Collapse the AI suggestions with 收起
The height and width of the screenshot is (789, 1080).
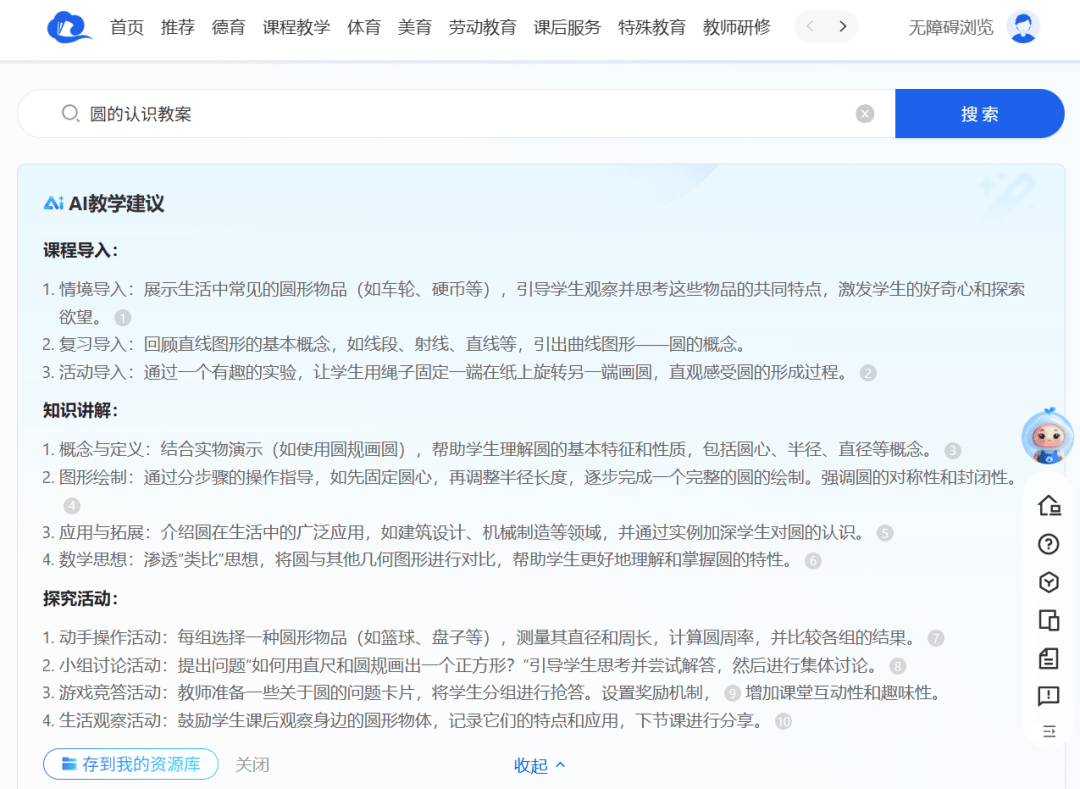coord(539,765)
